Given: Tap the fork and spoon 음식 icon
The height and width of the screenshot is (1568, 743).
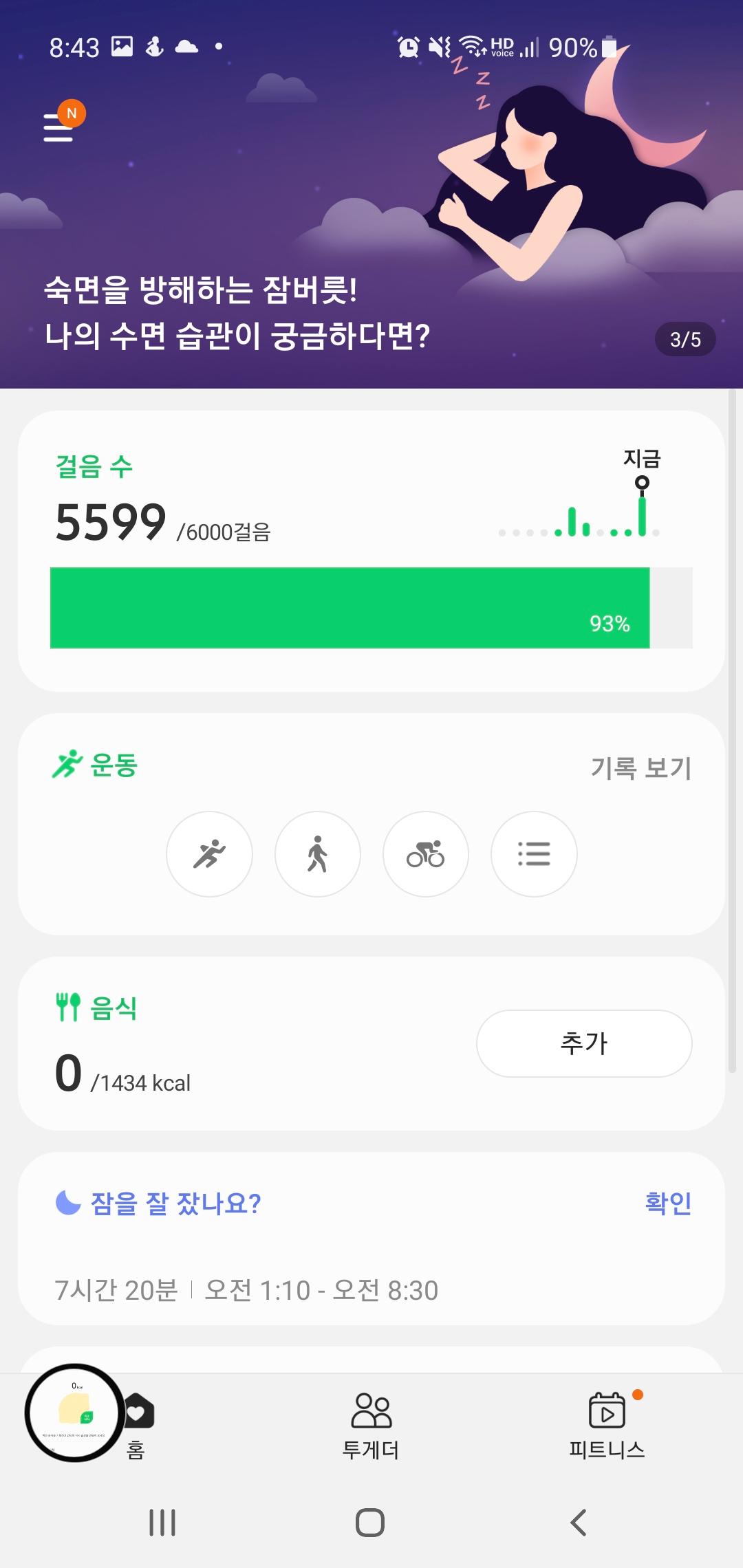Looking at the screenshot, I should point(68,1007).
